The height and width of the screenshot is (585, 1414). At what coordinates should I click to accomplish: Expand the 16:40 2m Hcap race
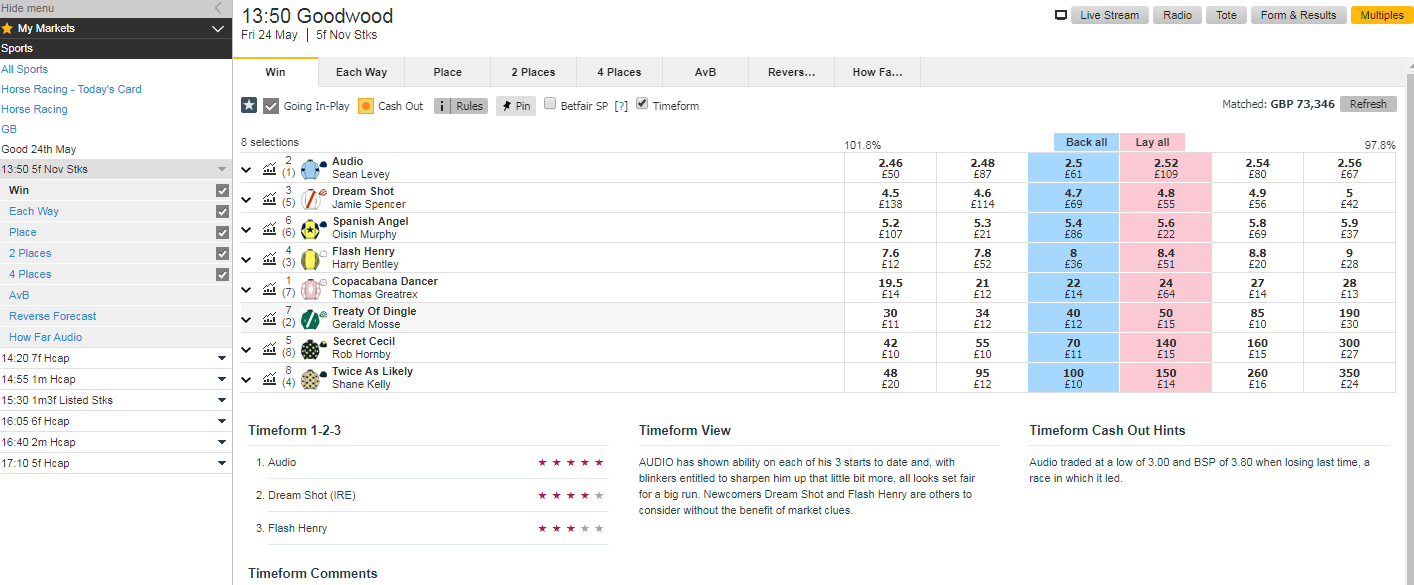pos(222,442)
